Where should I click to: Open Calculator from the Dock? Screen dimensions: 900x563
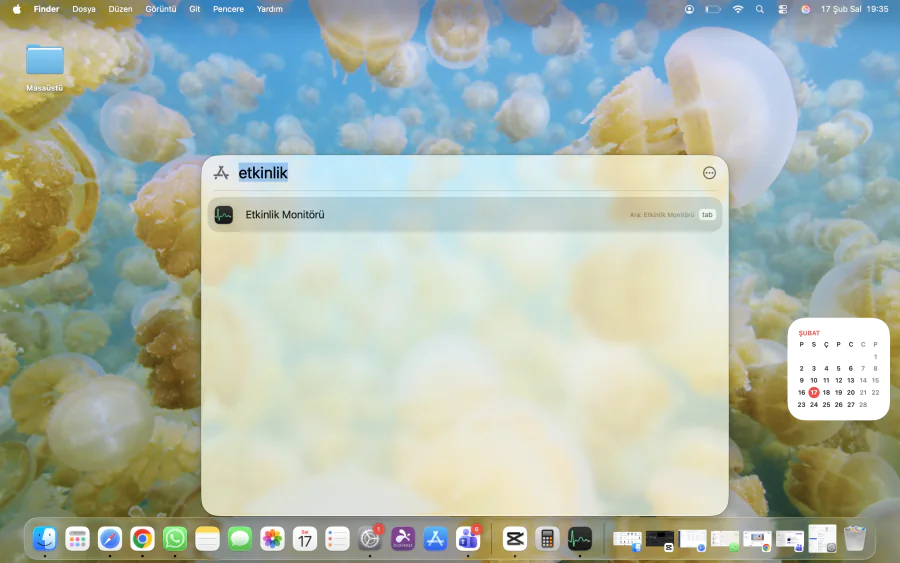click(x=547, y=539)
